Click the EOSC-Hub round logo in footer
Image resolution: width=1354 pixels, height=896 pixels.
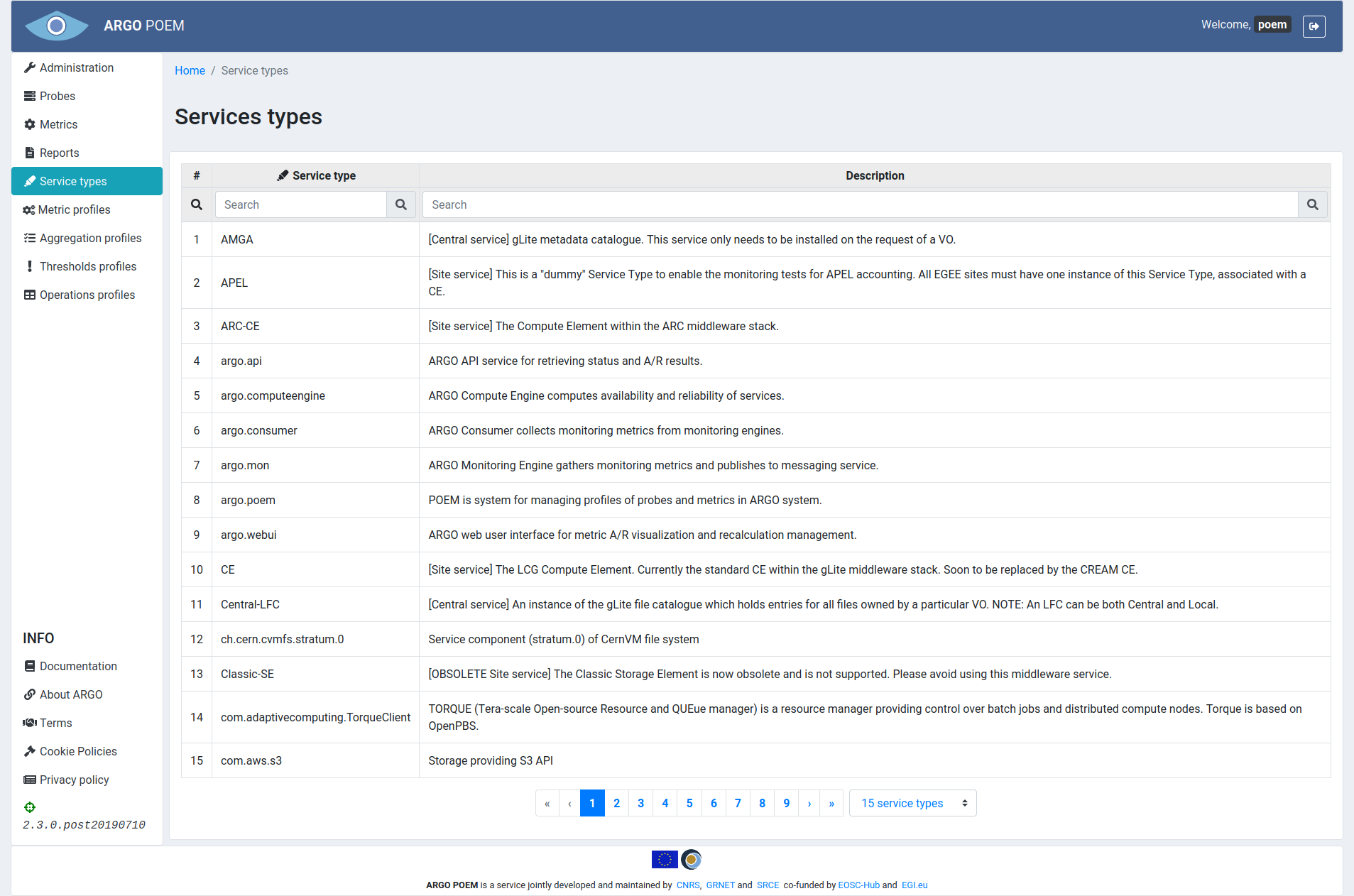(x=692, y=860)
